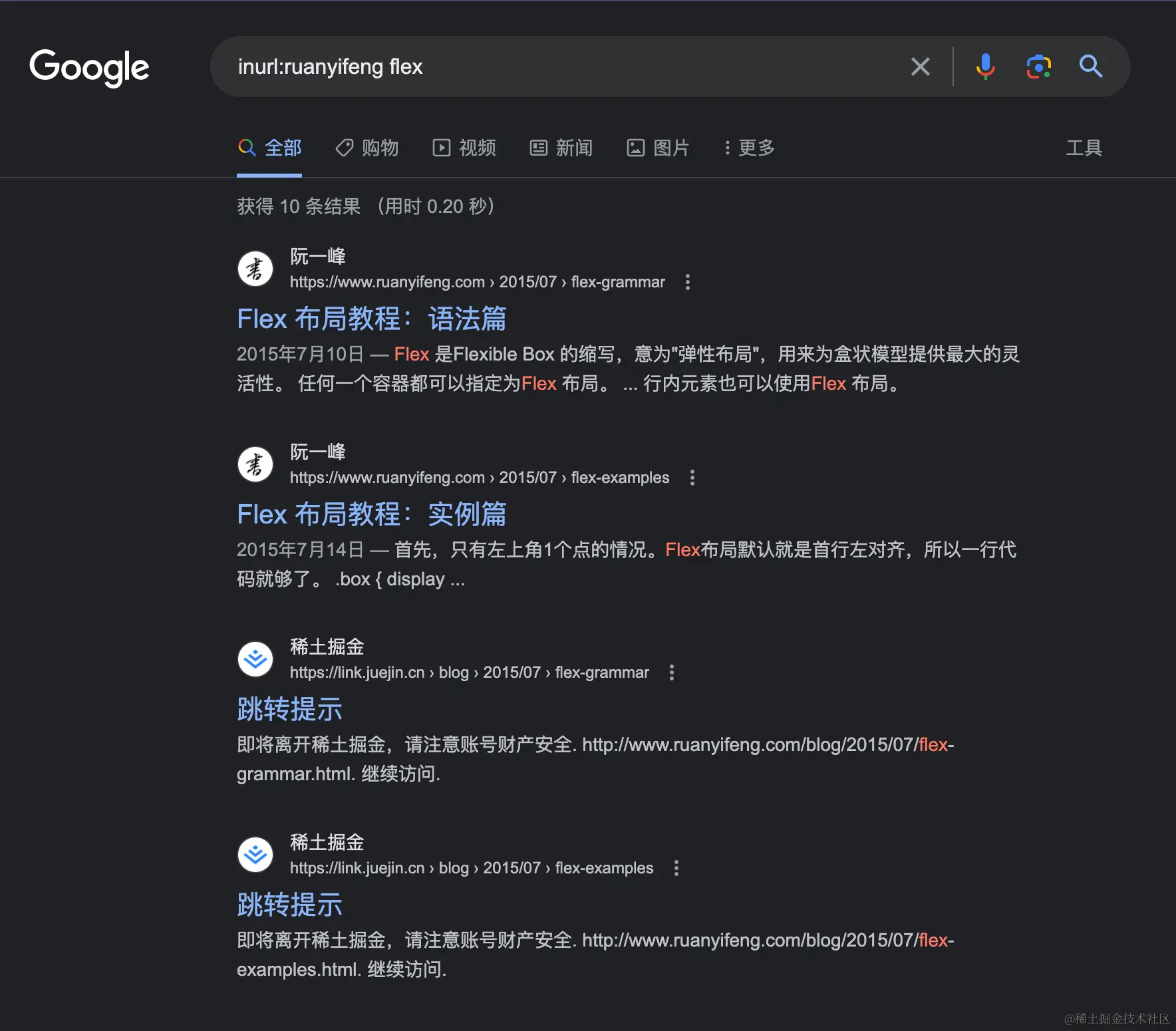
Task: Click site name 阮一峰 above flex-grammar URL
Action: click(x=318, y=256)
